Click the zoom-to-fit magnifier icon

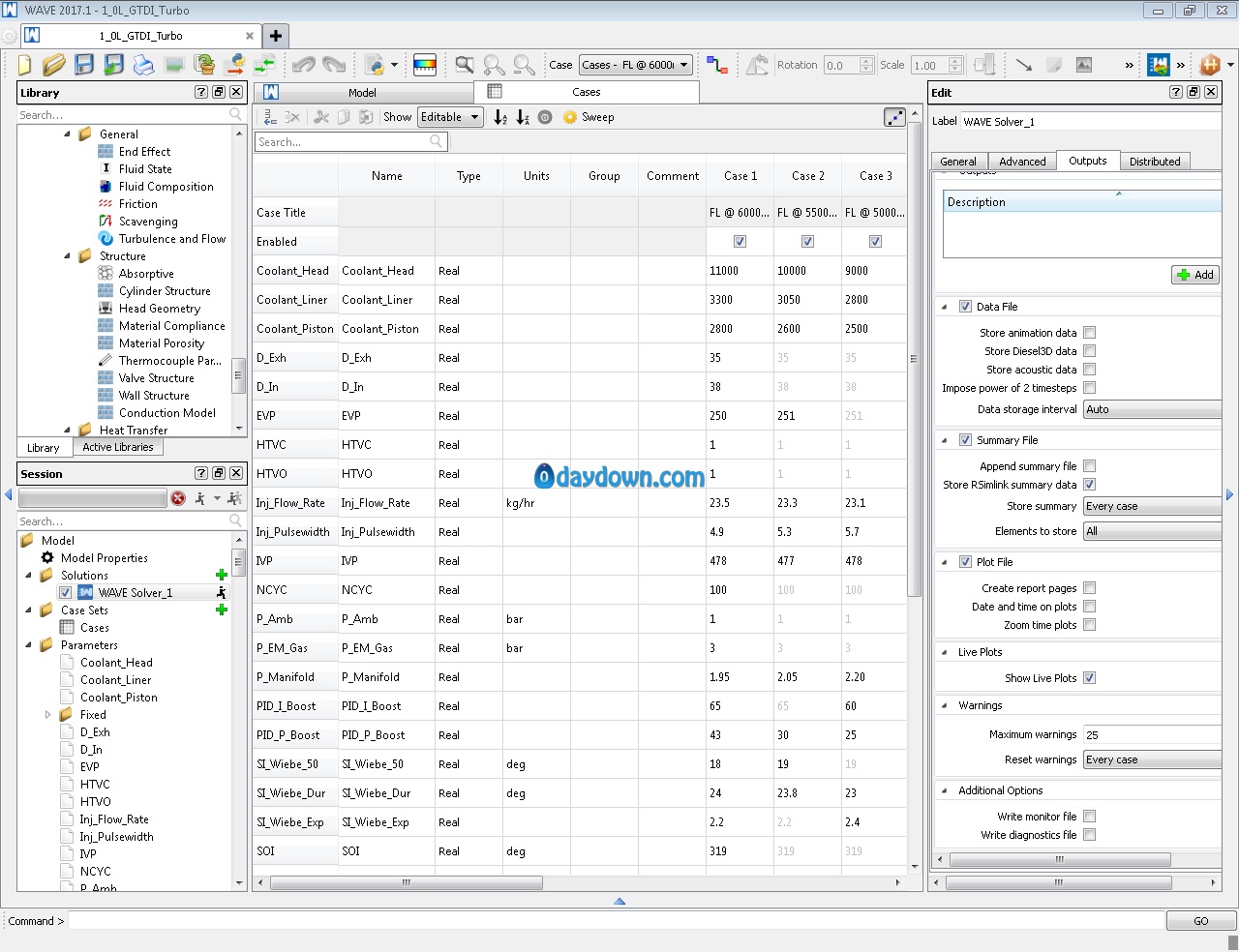click(465, 65)
